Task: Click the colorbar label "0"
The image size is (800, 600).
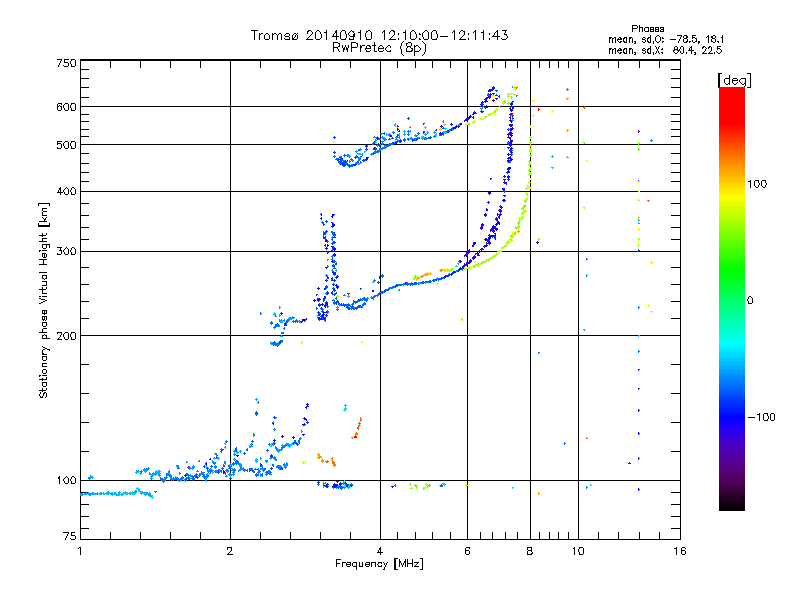Action: [x=750, y=301]
